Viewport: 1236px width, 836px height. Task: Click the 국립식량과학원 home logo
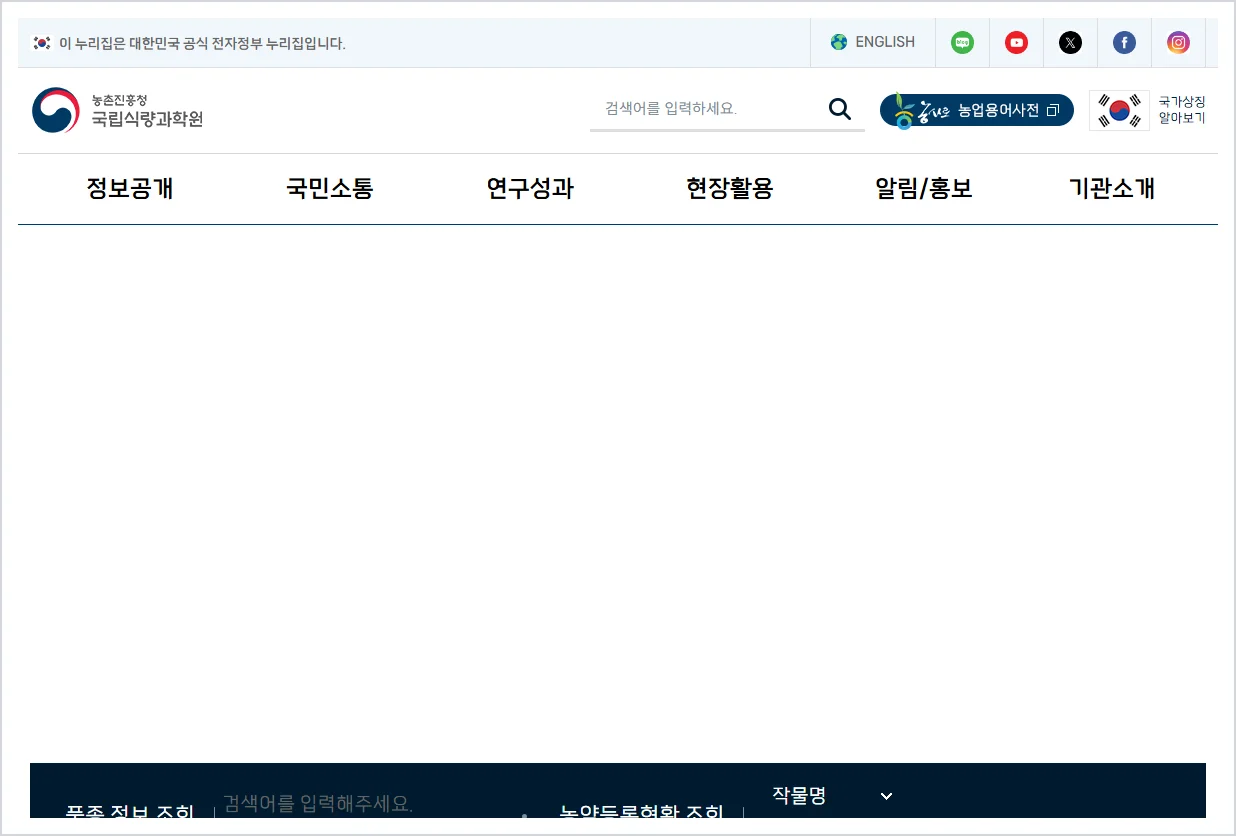pyautogui.click(x=117, y=110)
